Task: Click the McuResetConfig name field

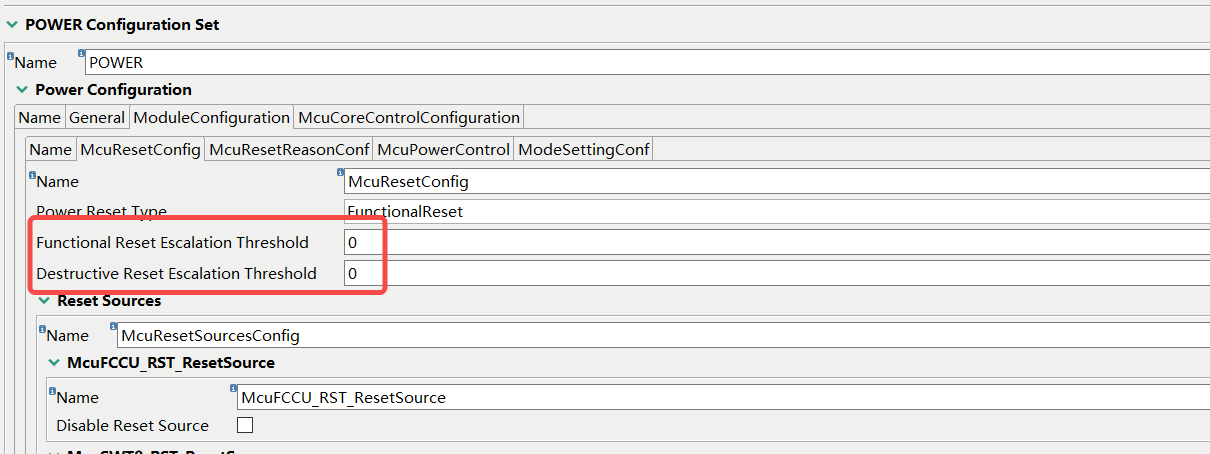Action: [770, 182]
